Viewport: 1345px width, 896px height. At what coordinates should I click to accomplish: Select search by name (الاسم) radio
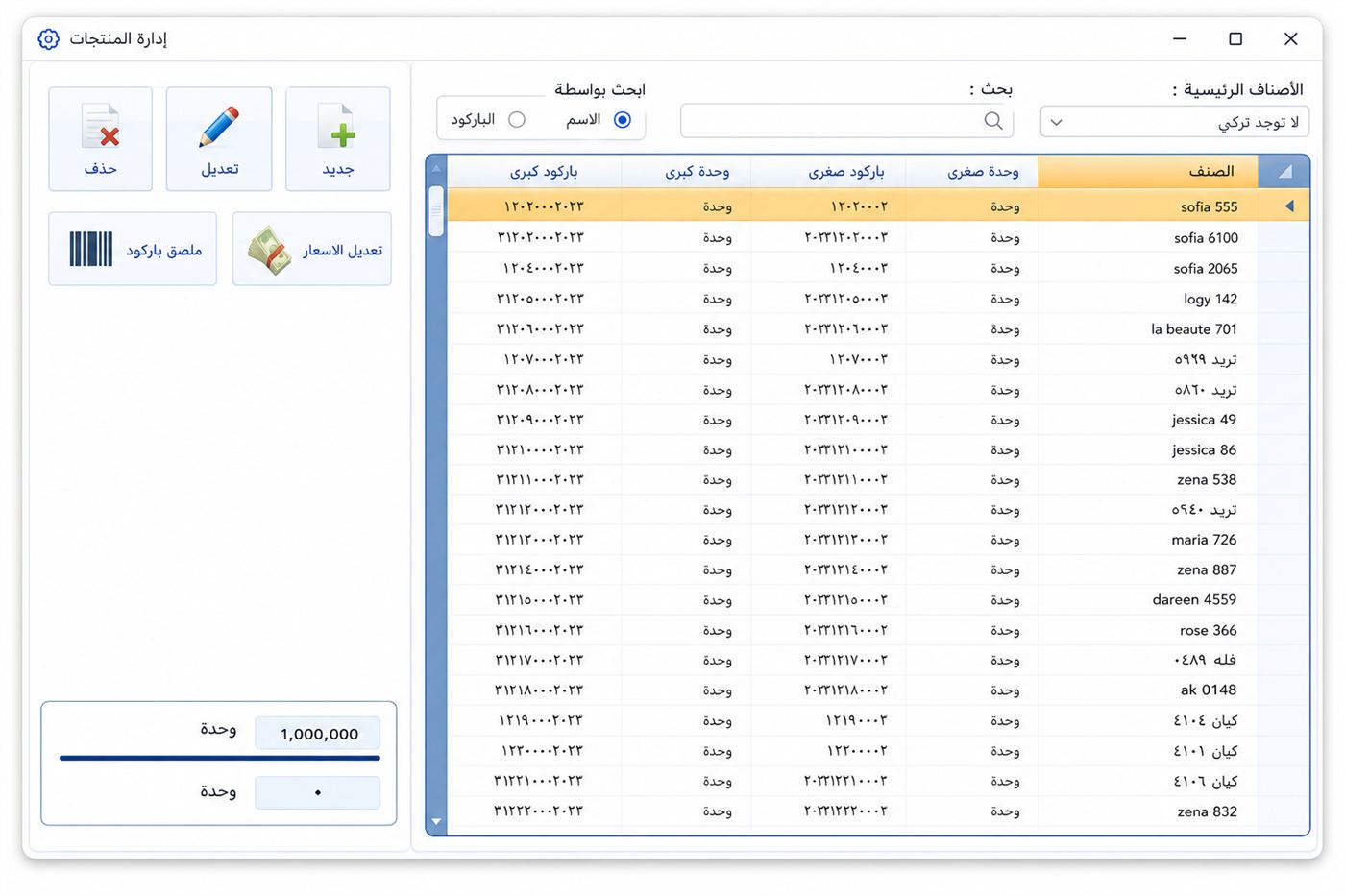point(623,120)
